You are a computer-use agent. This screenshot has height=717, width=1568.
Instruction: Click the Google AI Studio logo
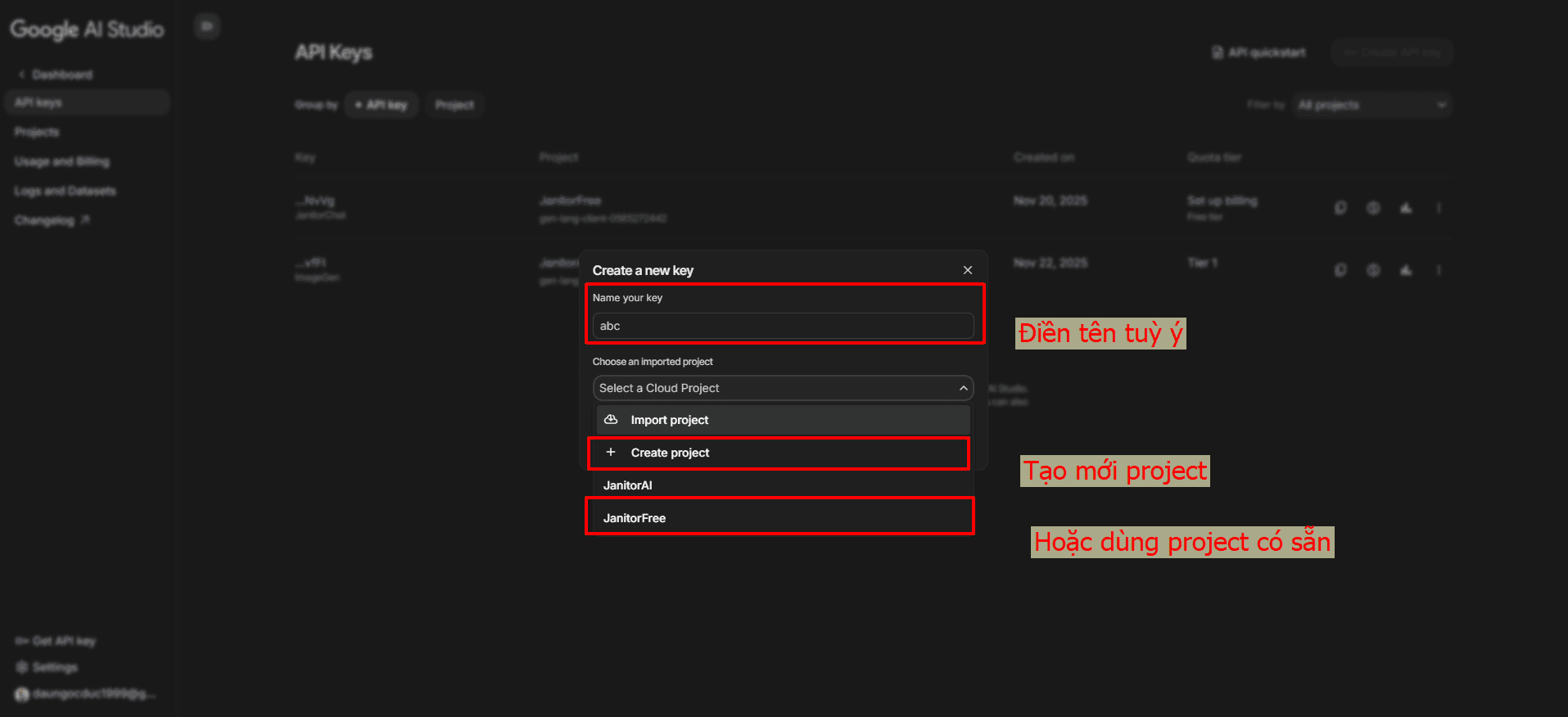point(87,29)
